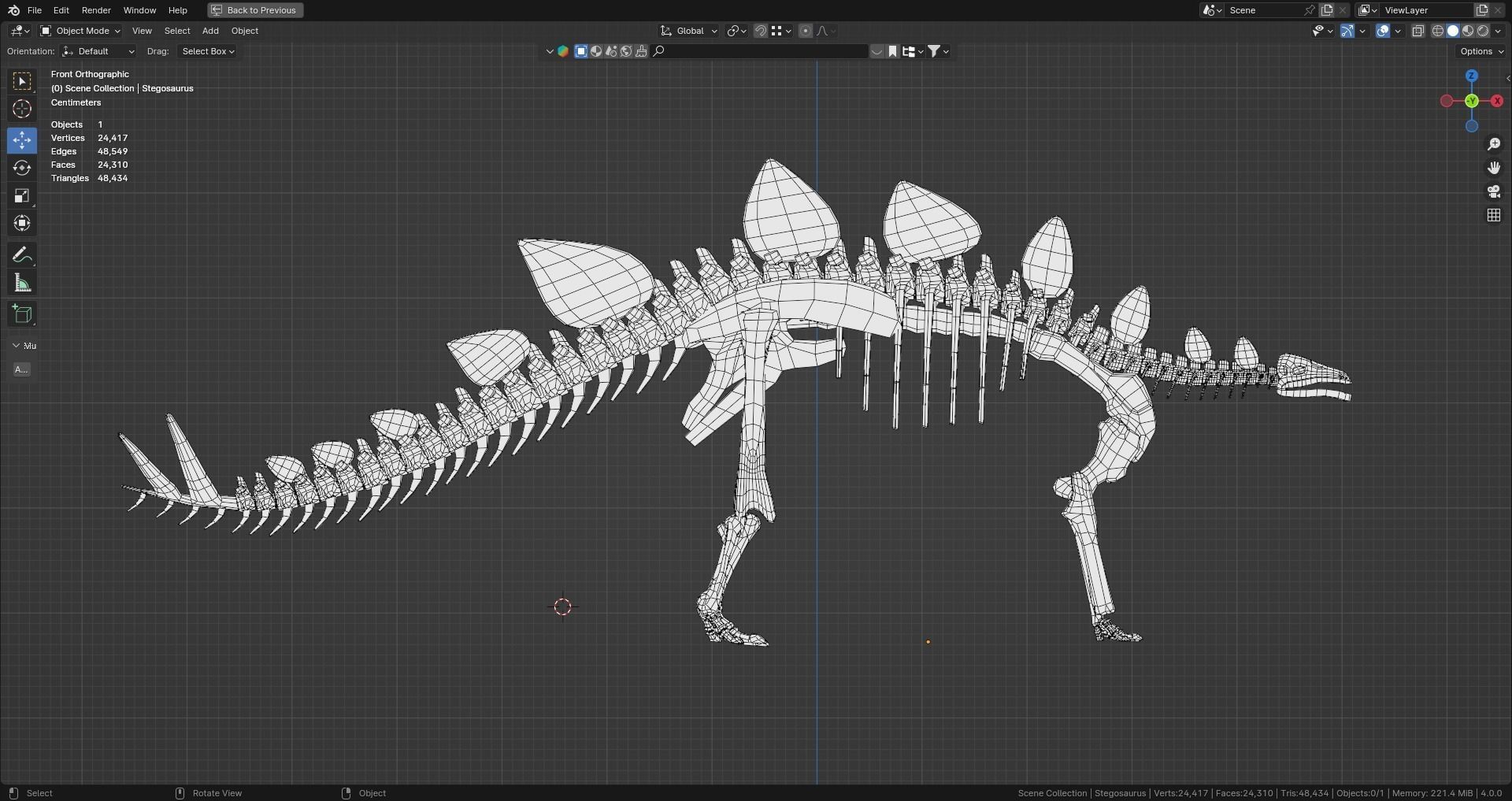This screenshot has width=1512, height=801.
Task: Click the Pan hand viewport icon
Action: 1494,168
